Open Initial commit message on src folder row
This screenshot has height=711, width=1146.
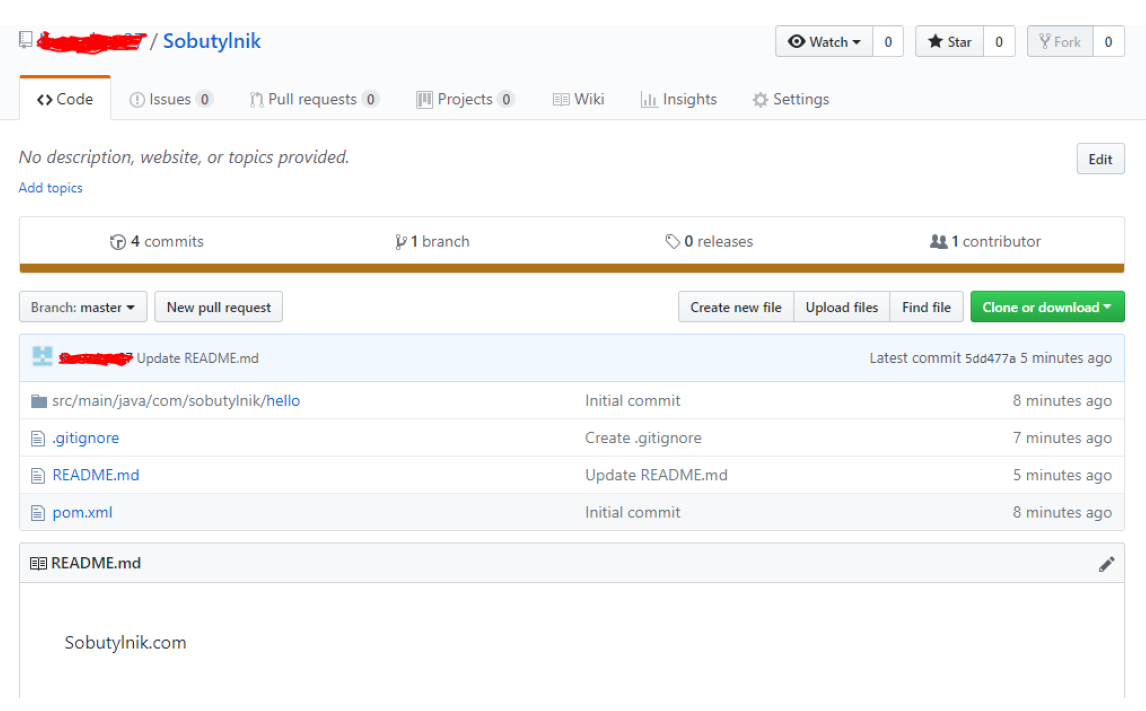[632, 400]
